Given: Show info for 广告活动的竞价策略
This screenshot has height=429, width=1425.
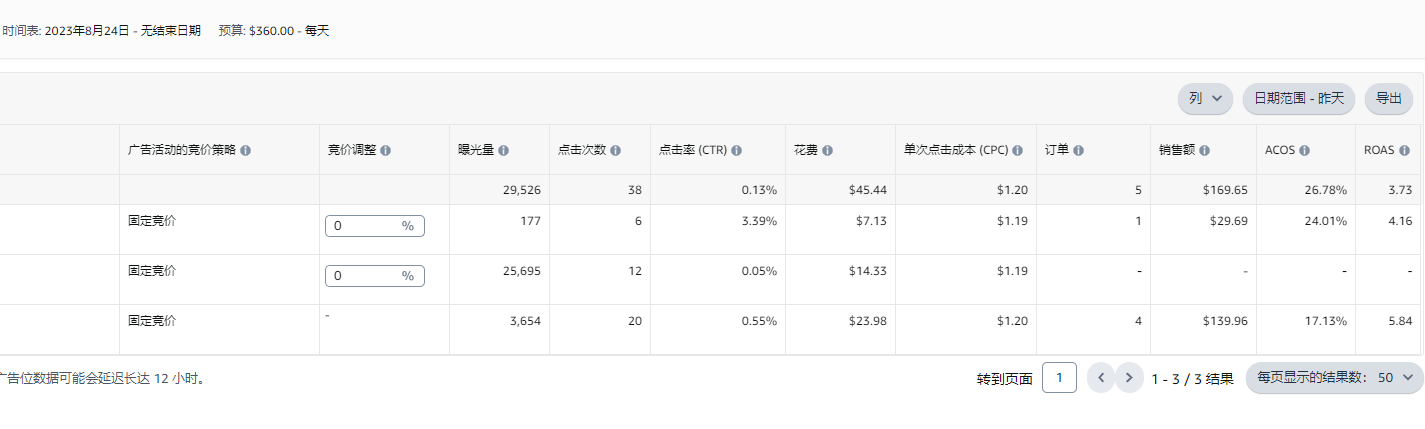Looking at the screenshot, I should [246, 150].
